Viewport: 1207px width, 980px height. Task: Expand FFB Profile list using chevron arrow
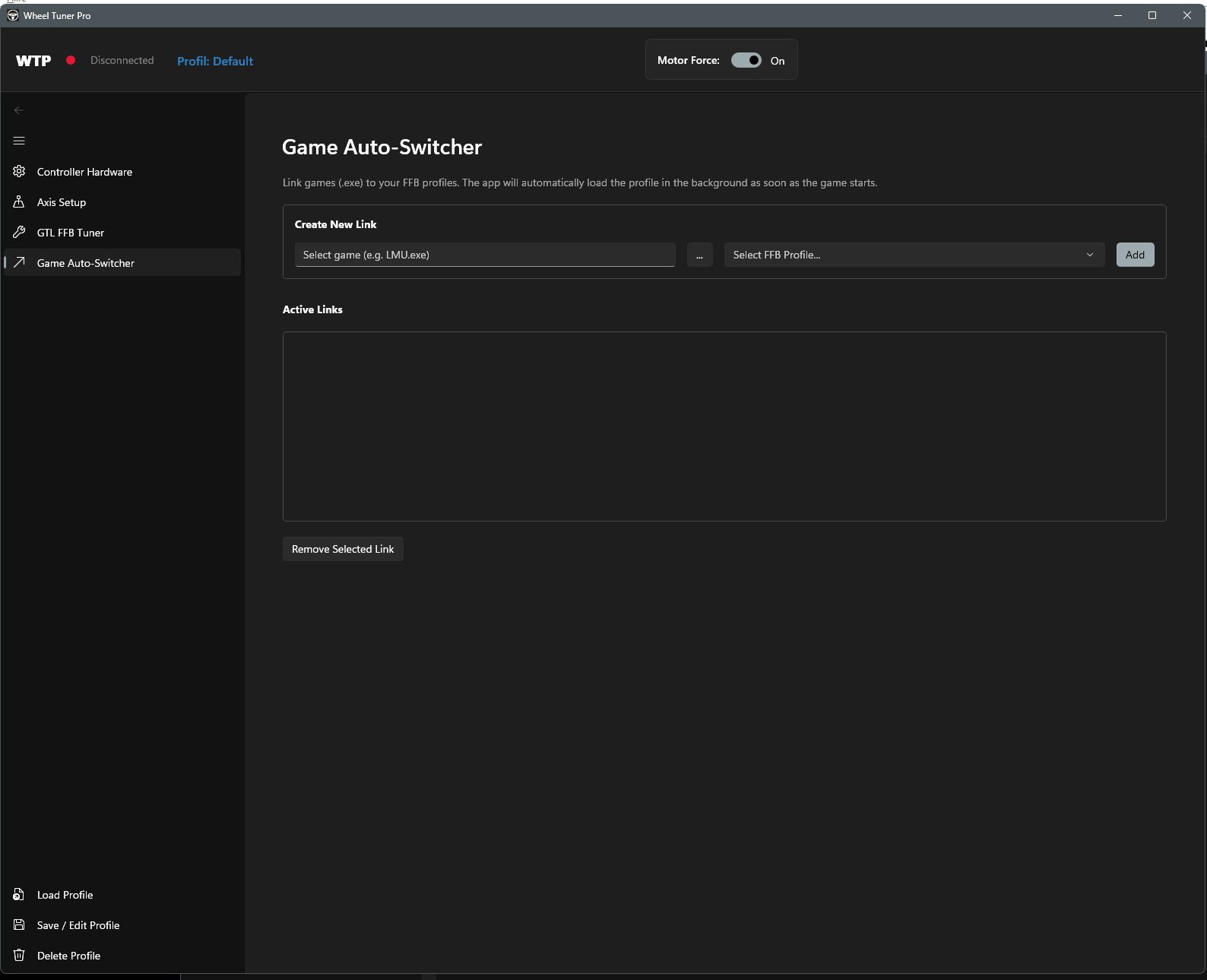click(1089, 255)
